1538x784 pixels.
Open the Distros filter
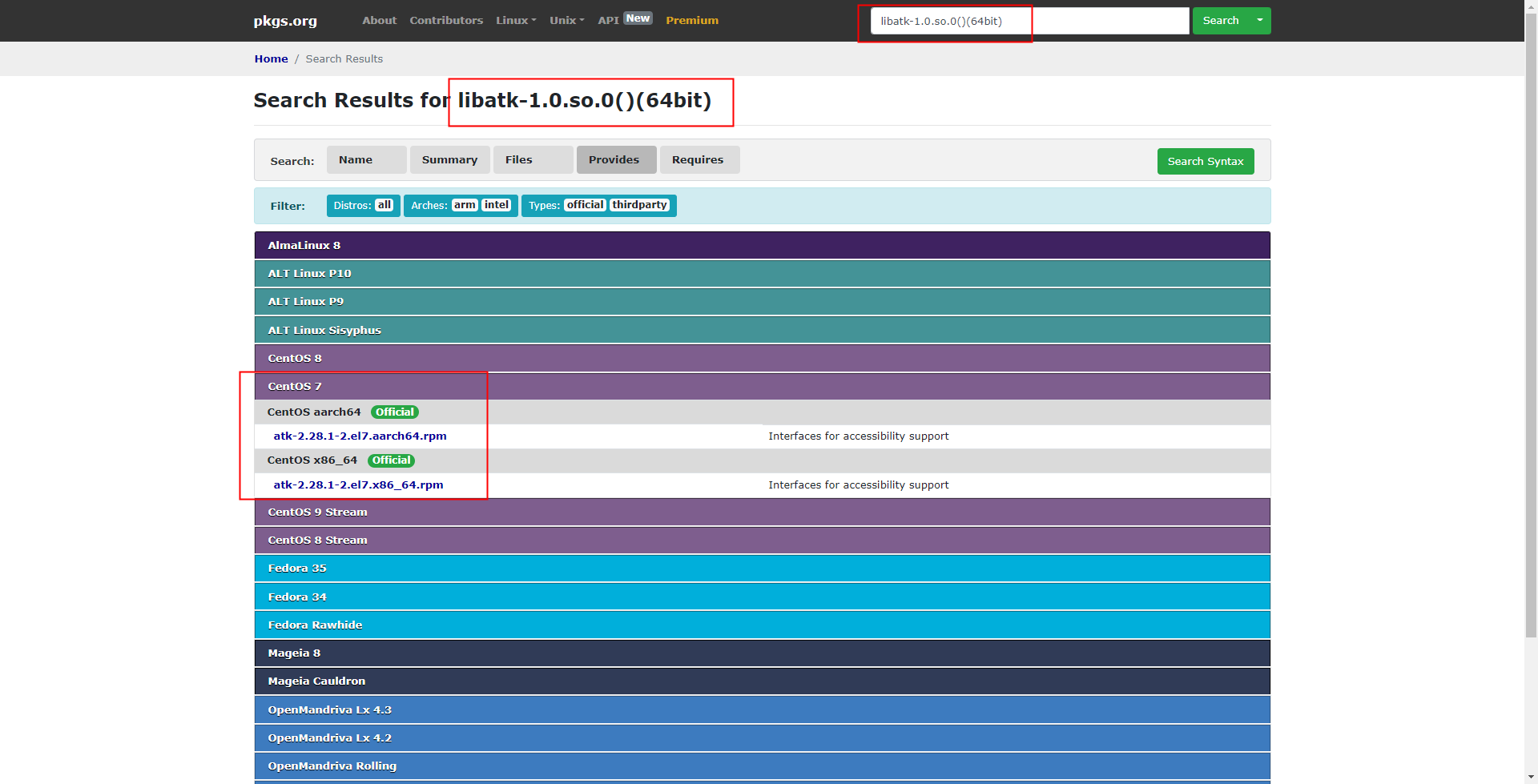click(363, 205)
